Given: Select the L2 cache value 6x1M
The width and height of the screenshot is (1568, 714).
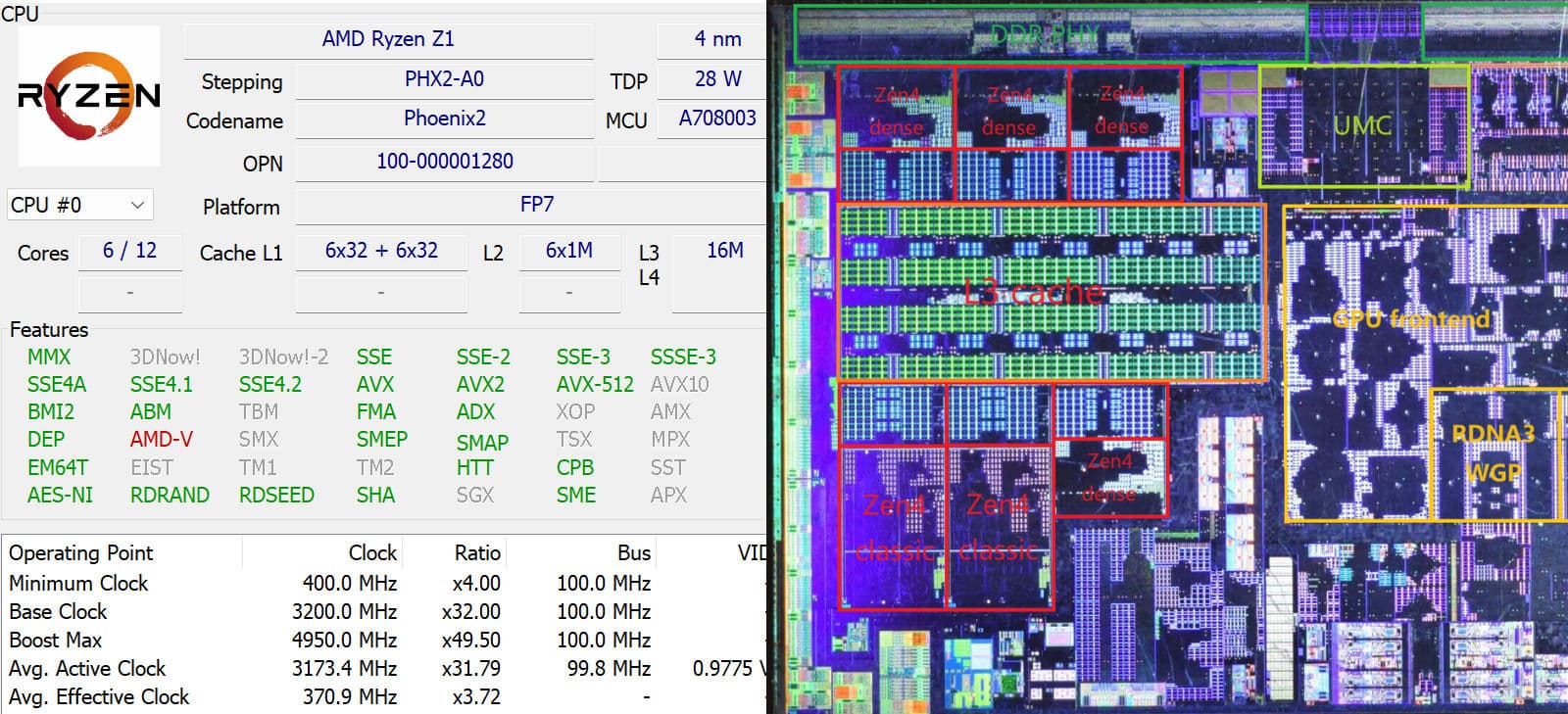Looking at the screenshot, I should coord(568,251).
